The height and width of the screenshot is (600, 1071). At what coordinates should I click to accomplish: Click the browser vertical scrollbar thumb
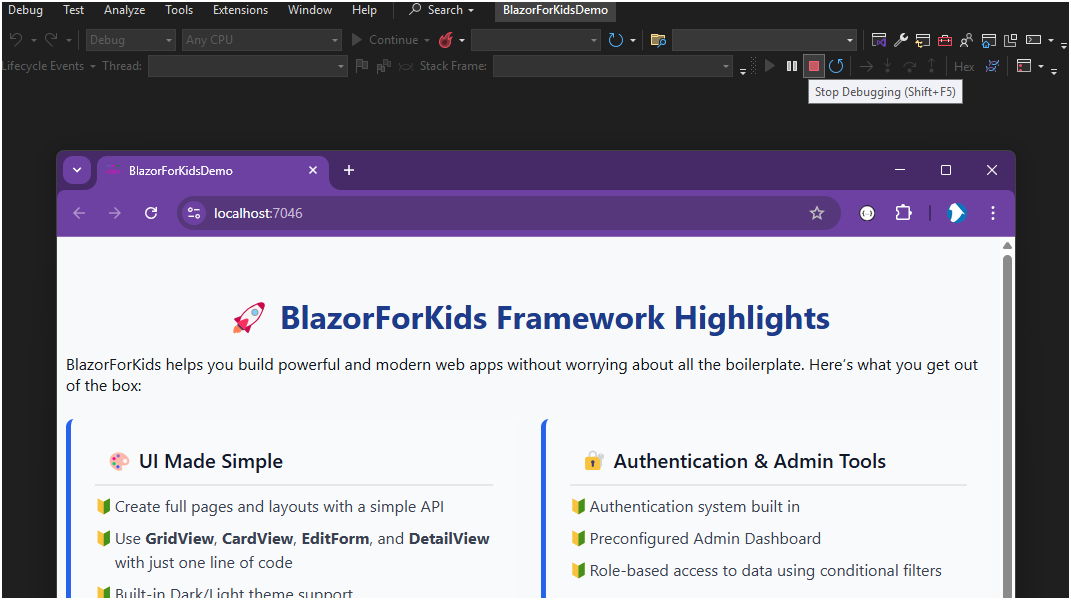point(1007,424)
